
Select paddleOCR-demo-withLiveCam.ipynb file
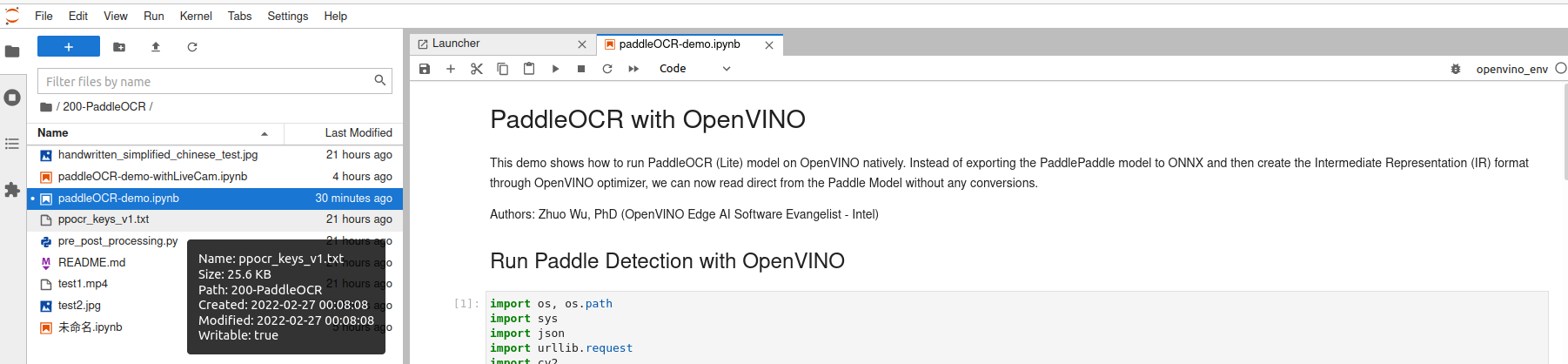[215, 177]
